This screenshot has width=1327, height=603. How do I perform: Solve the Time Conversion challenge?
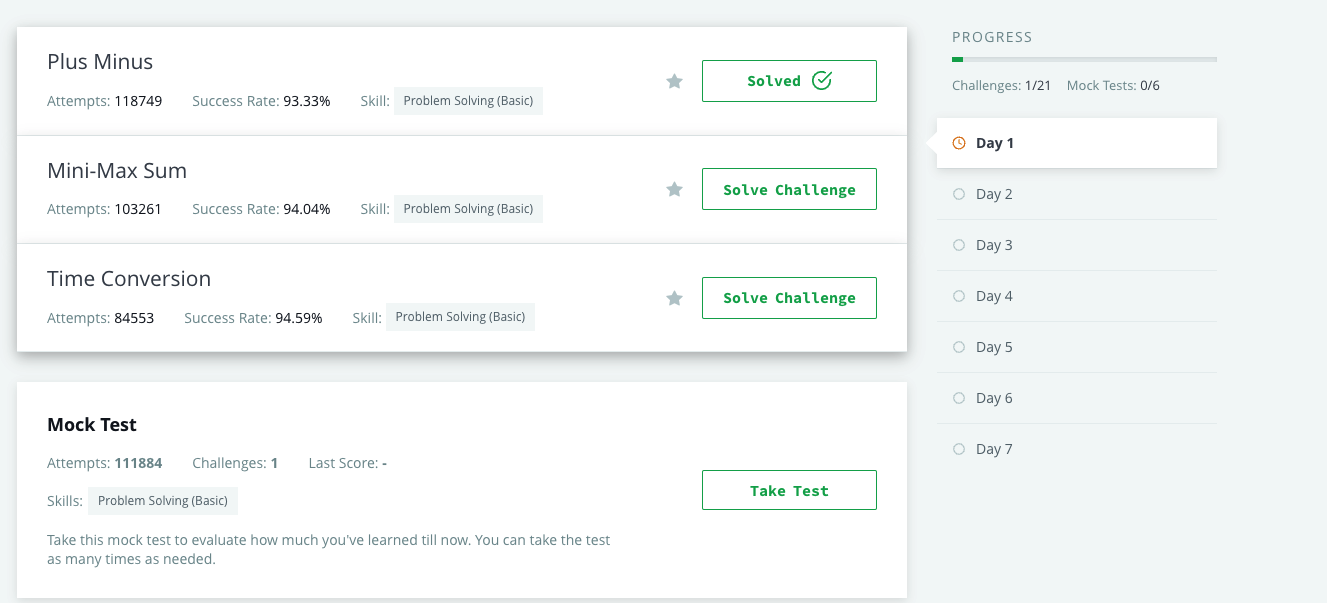coord(789,298)
